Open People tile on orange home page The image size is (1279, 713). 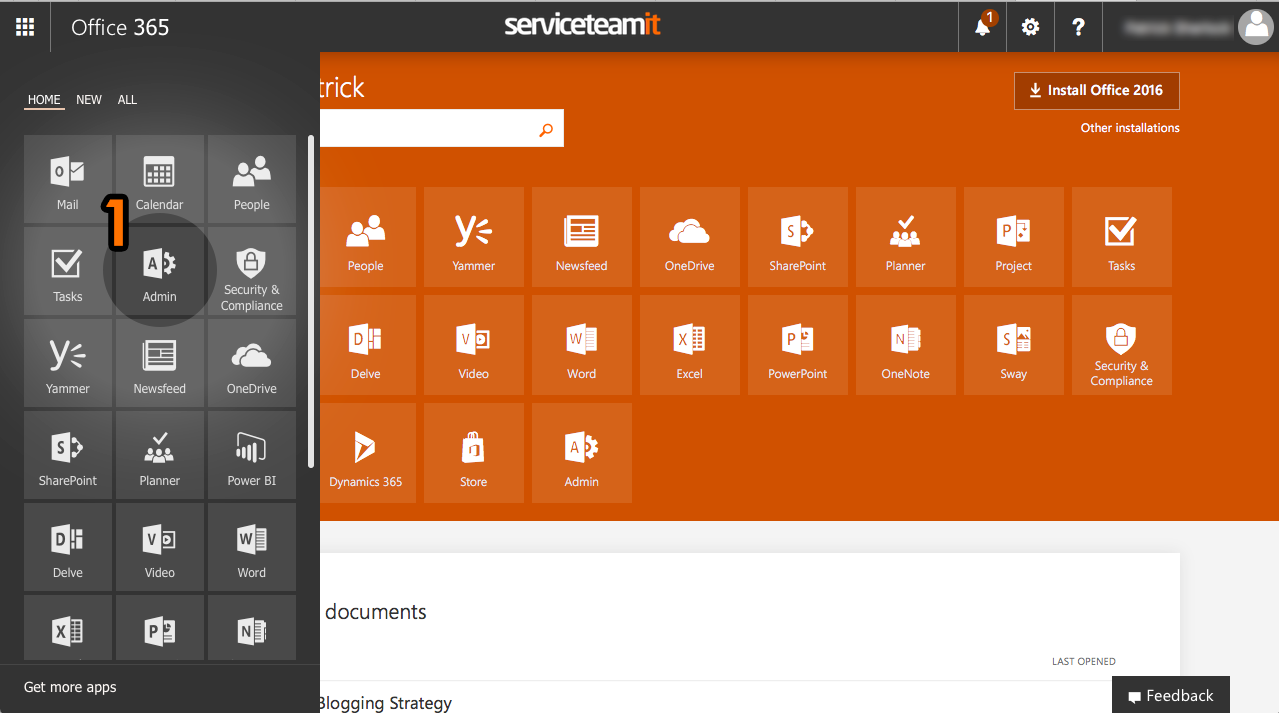(x=366, y=237)
